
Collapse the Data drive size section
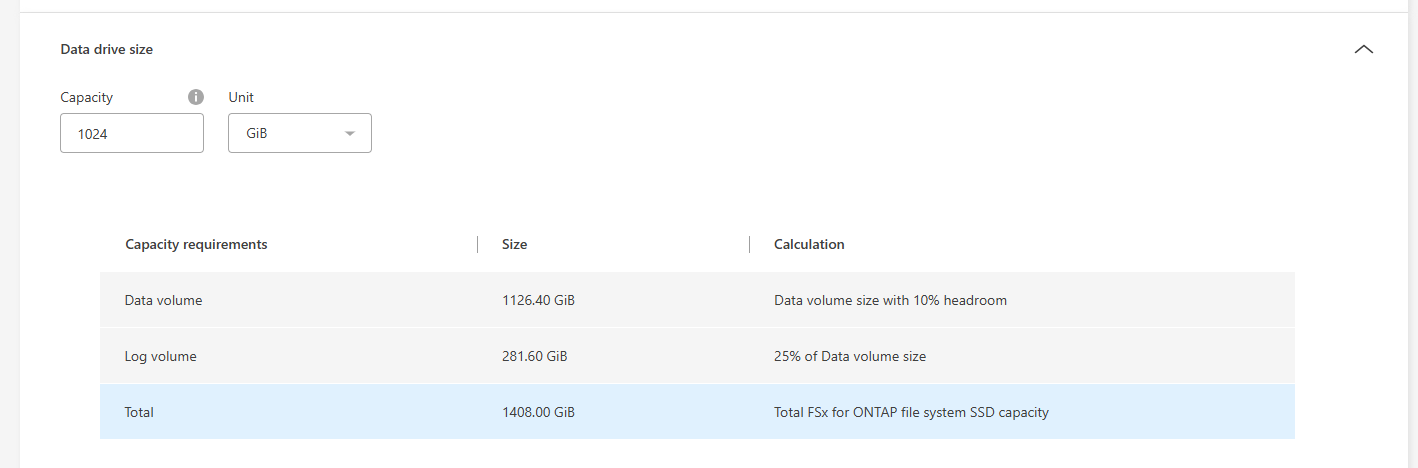click(x=1363, y=49)
